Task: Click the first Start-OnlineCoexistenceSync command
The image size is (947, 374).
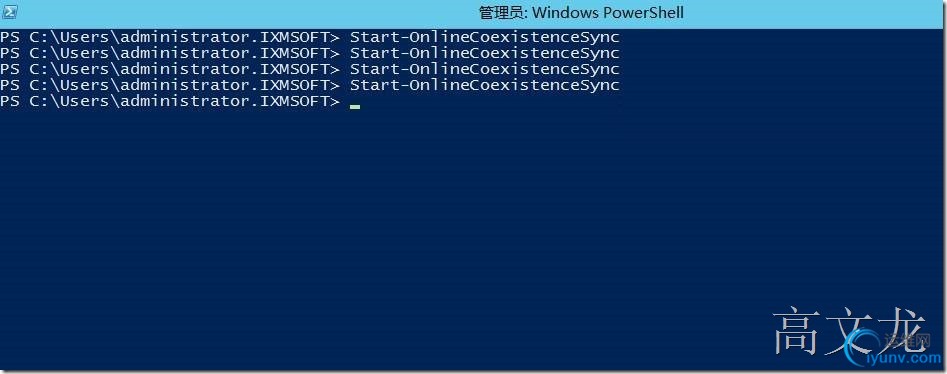Action: [485, 37]
